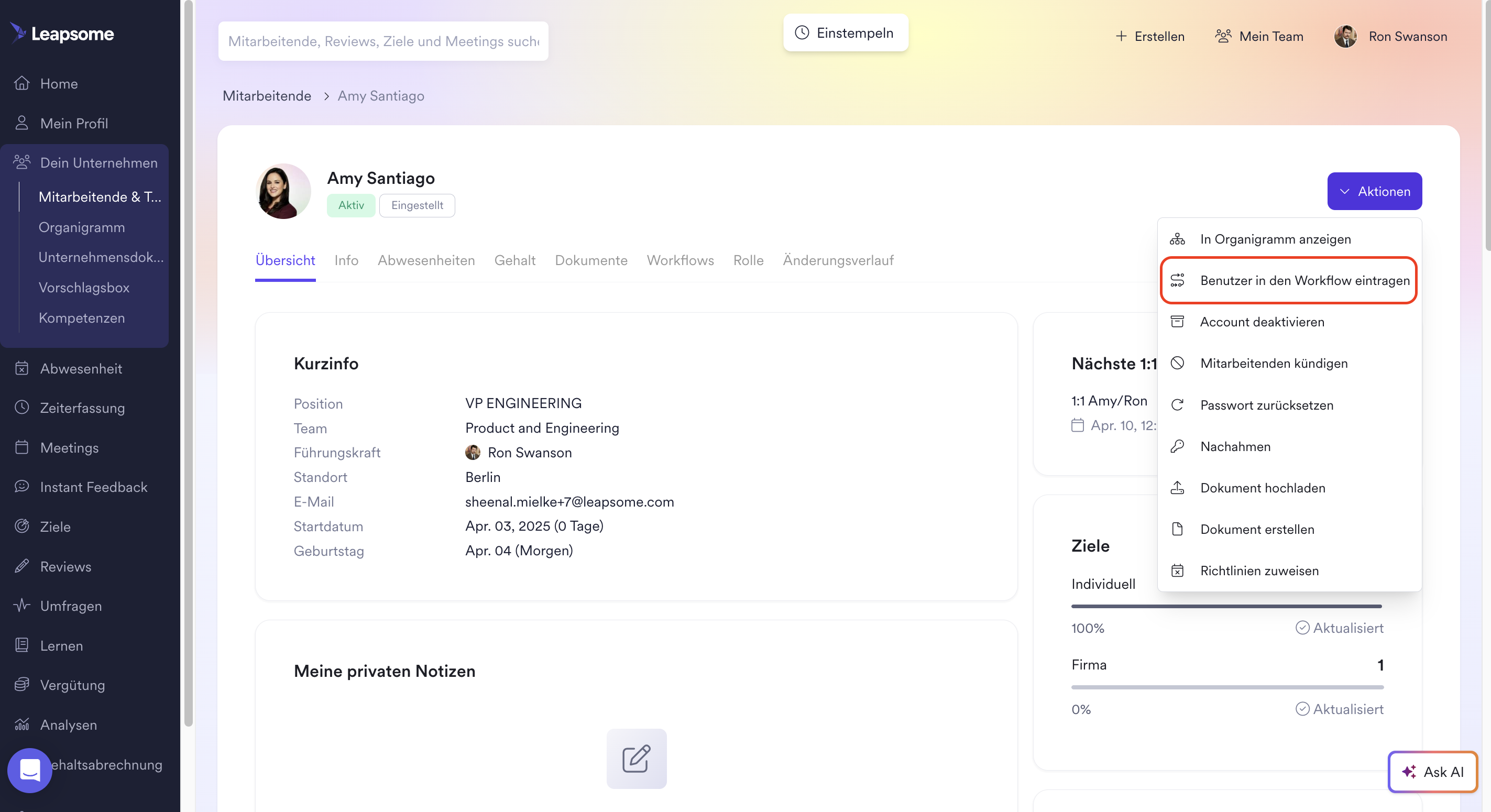Click the Einstempeln clock icon
This screenshot has height=812, width=1491.
802,33
